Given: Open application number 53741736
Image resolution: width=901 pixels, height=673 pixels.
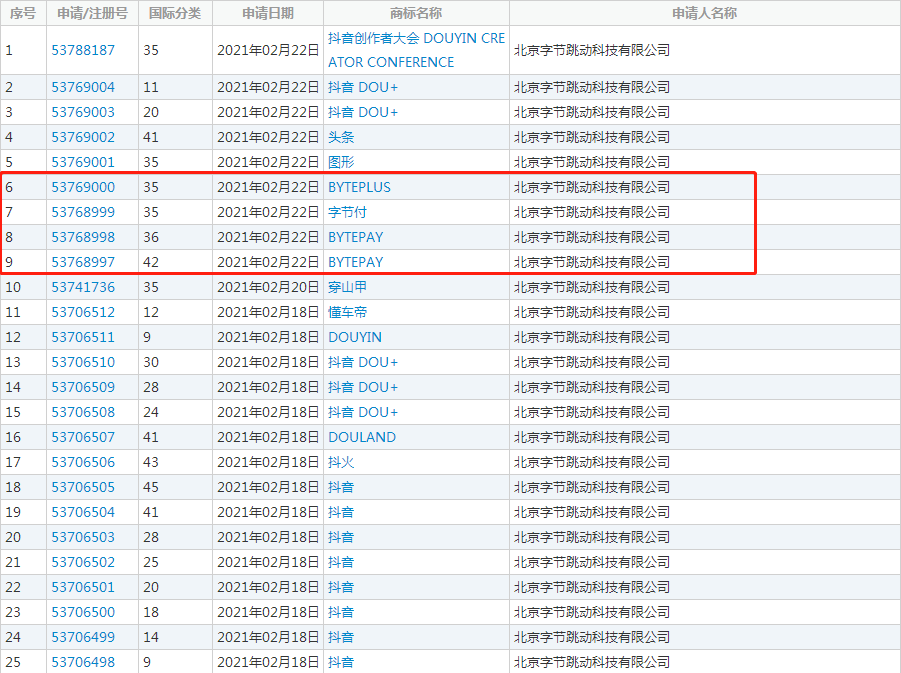Looking at the screenshot, I should click(83, 287).
